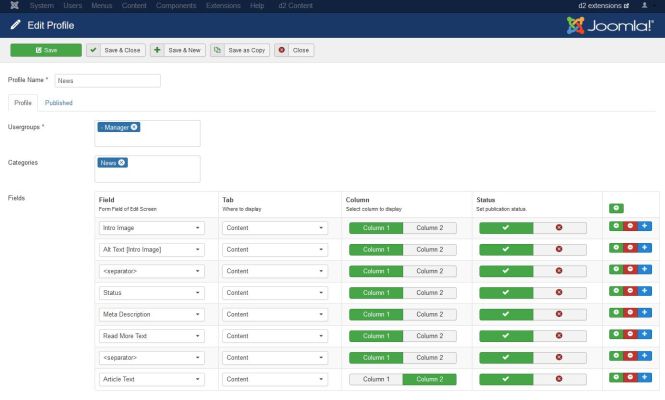Click the green add button in Fields header

point(616,208)
